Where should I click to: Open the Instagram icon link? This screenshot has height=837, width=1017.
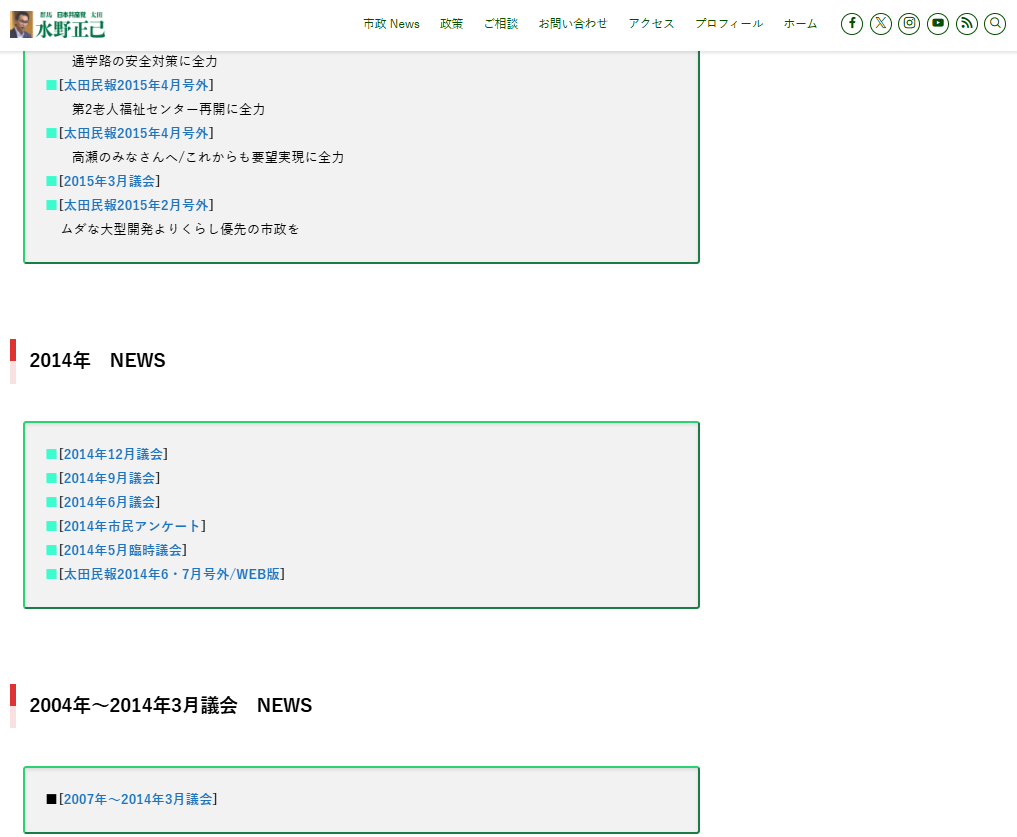909,24
